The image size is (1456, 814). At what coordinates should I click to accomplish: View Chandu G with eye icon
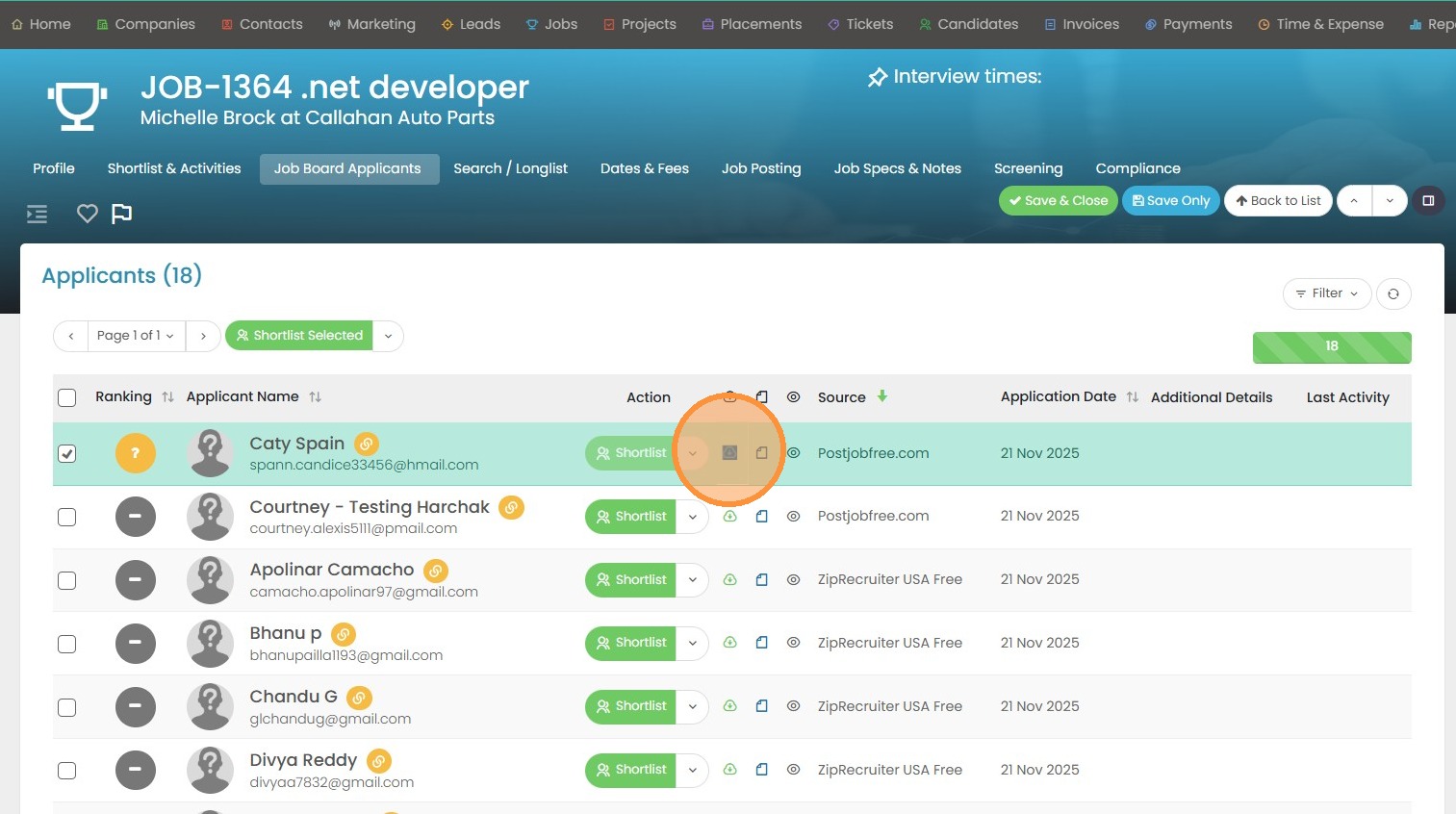click(793, 706)
